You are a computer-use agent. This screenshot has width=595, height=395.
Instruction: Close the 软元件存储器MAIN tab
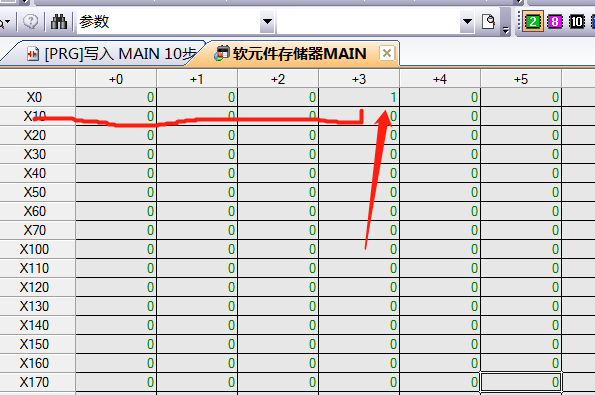[x=387, y=53]
